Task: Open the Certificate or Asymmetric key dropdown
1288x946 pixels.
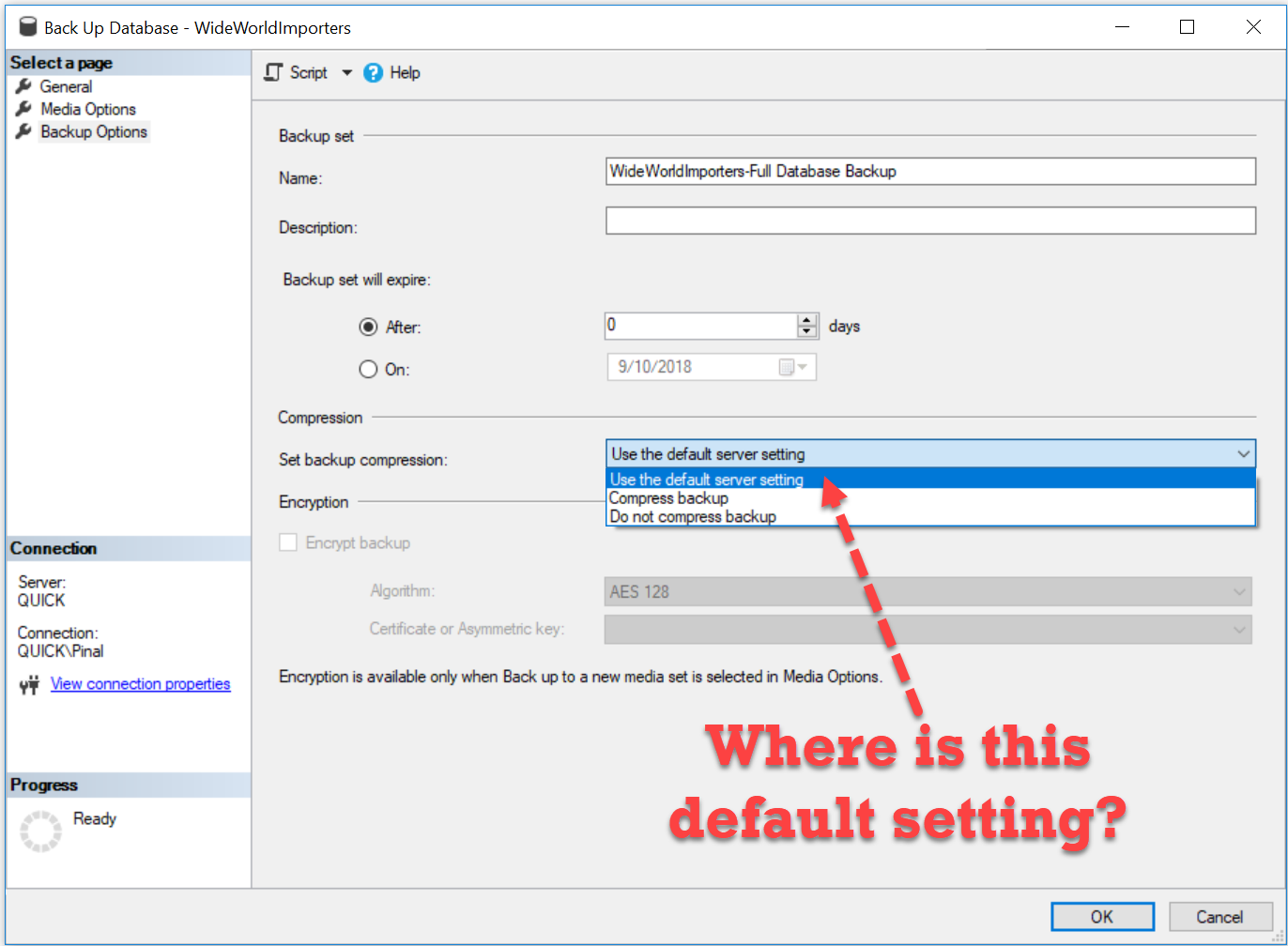Action: pos(928,629)
